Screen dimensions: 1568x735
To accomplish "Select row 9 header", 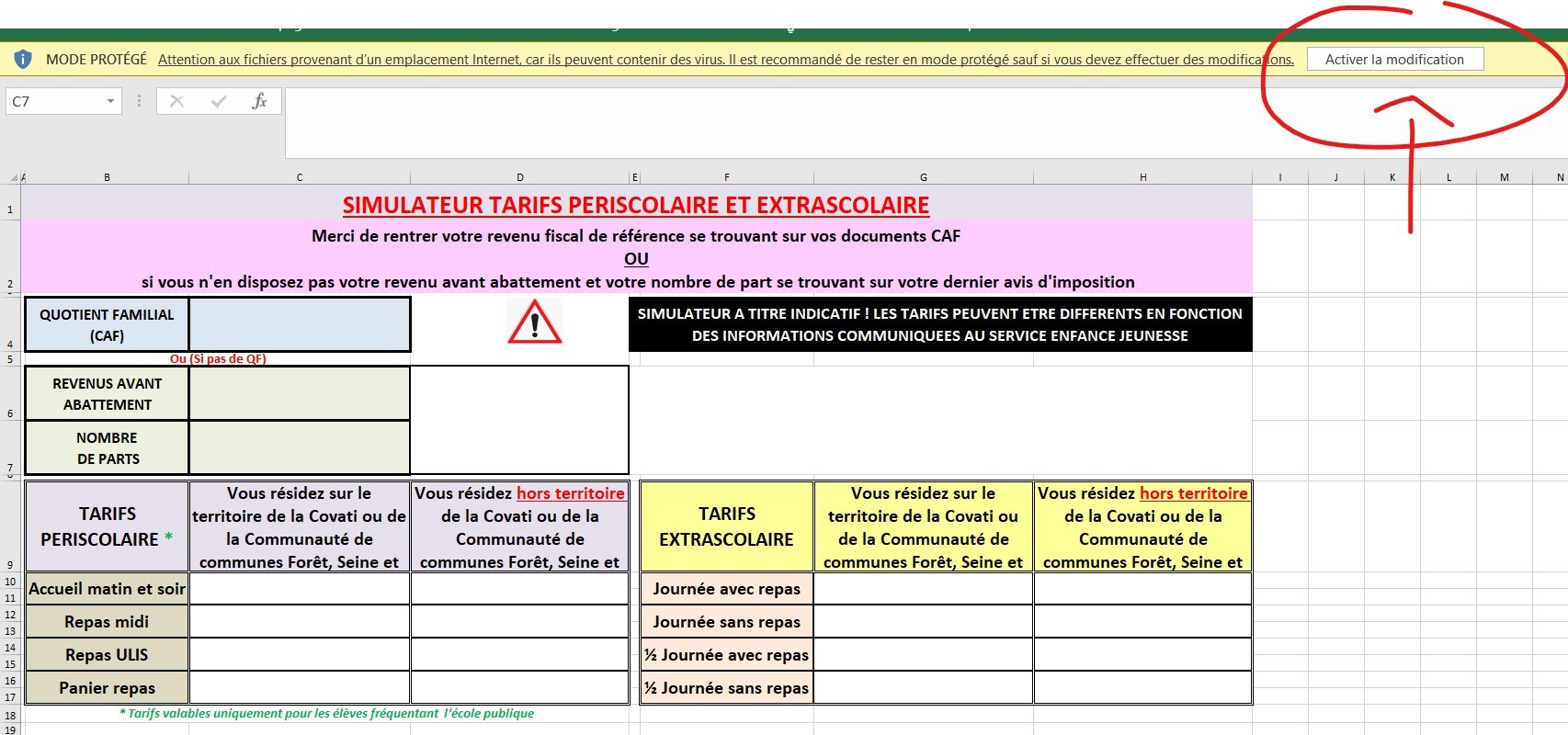I will (10, 526).
